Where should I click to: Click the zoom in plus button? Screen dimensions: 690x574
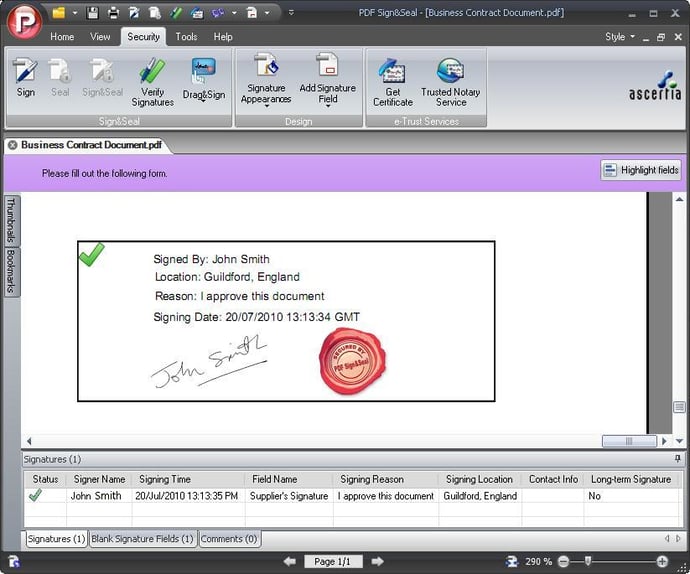(662, 561)
